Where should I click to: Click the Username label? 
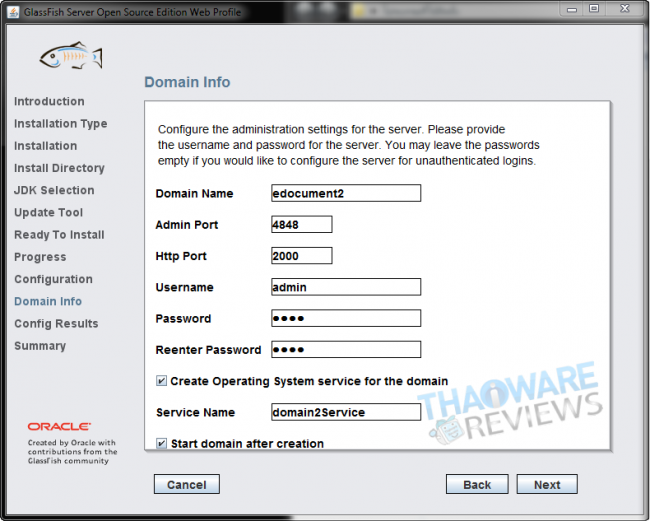point(184,287)
